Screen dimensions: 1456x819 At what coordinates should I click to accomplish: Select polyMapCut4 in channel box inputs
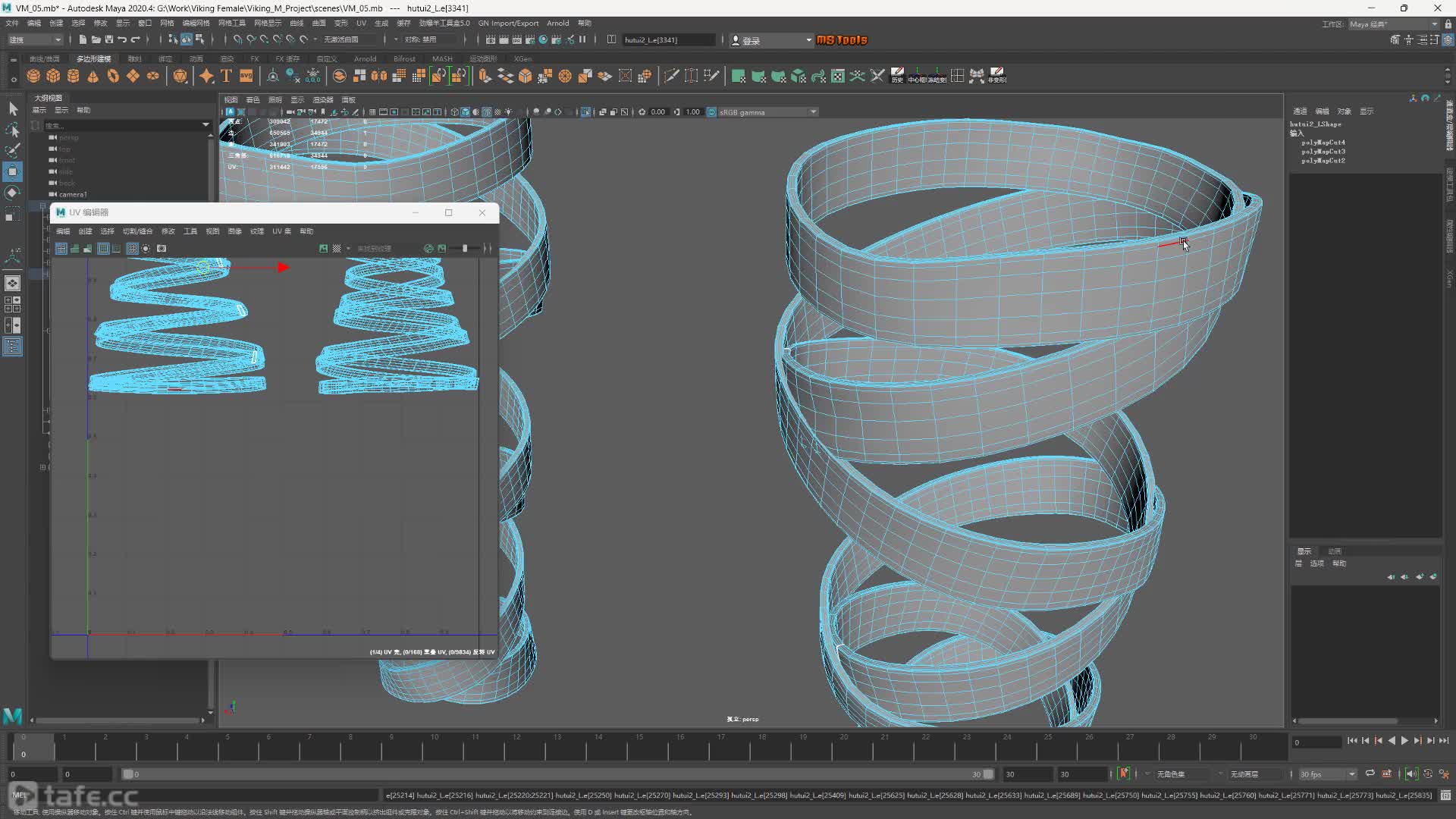click(x=1323, y=143)
